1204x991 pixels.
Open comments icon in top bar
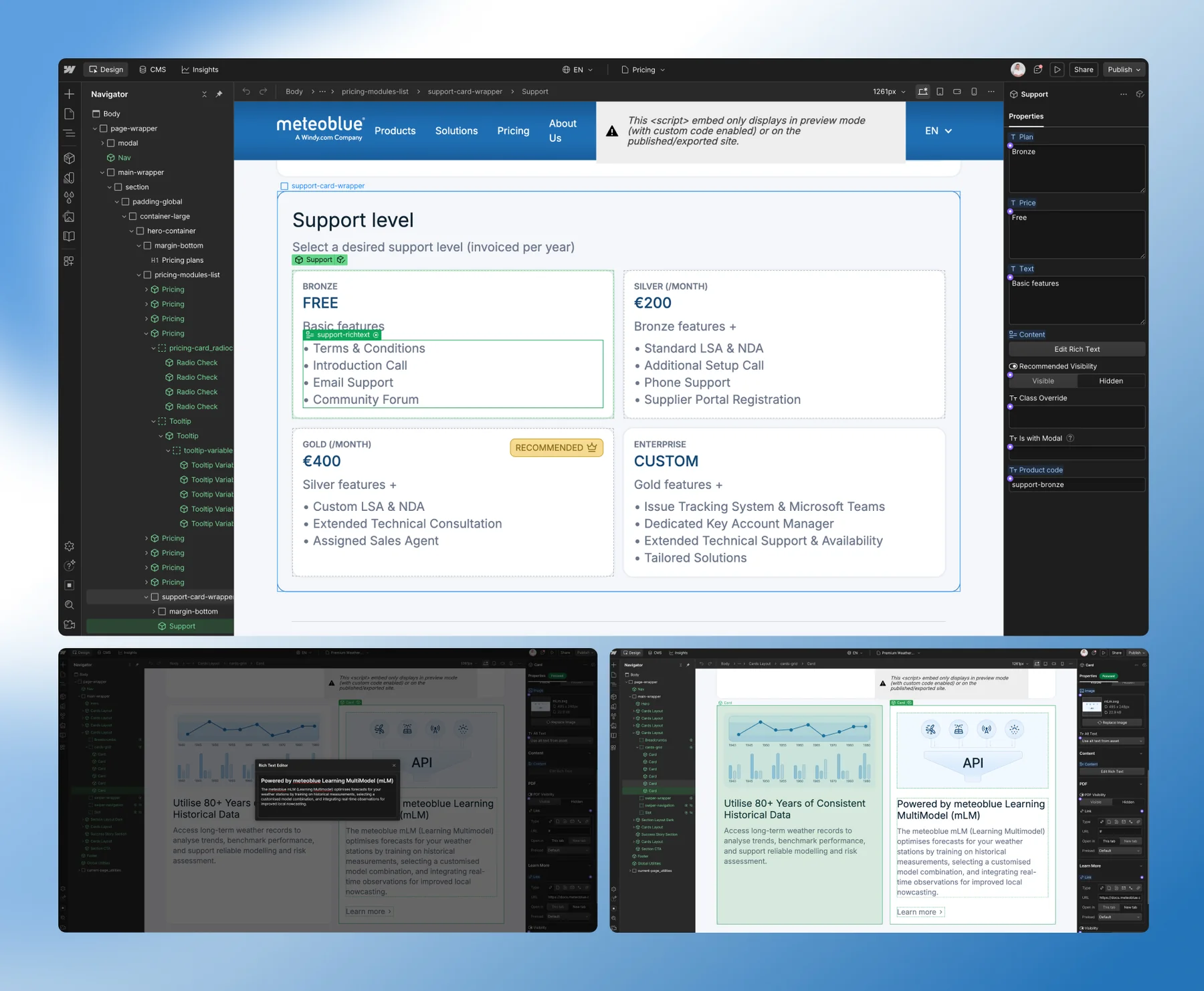point(1038,70)
